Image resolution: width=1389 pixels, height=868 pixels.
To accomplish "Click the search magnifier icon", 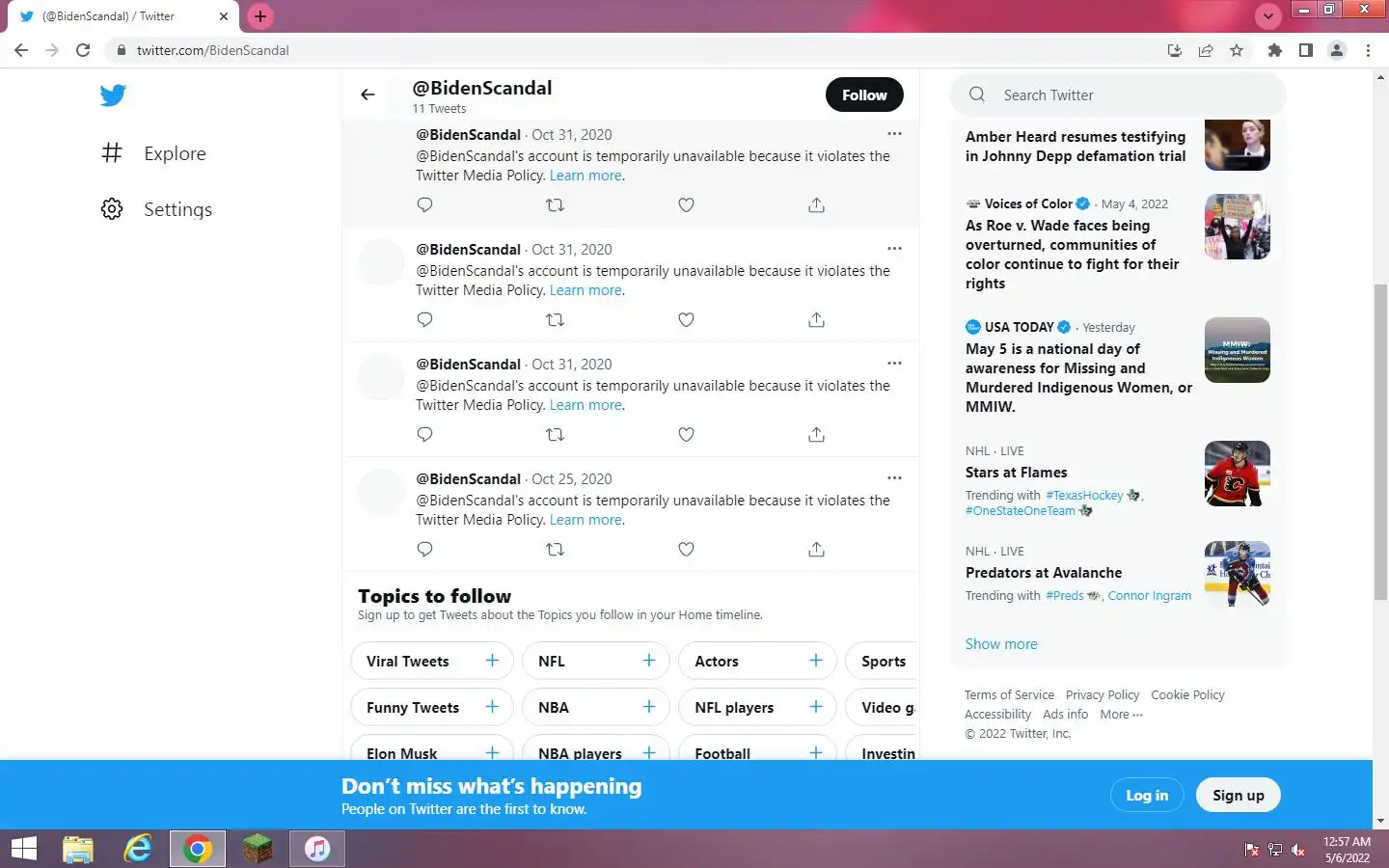I will pos(977,95).
